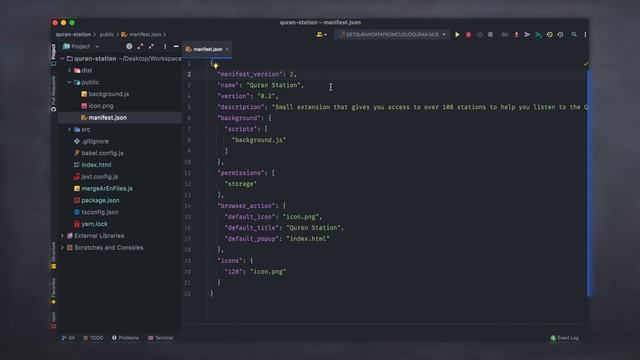640x360 pixels.
Task: Click the Select Opened File locate icon
Action: (129, 47)
